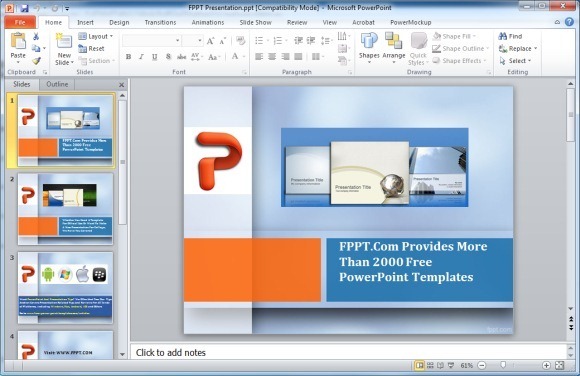Toggle Align Text Right

coord(285,57)
